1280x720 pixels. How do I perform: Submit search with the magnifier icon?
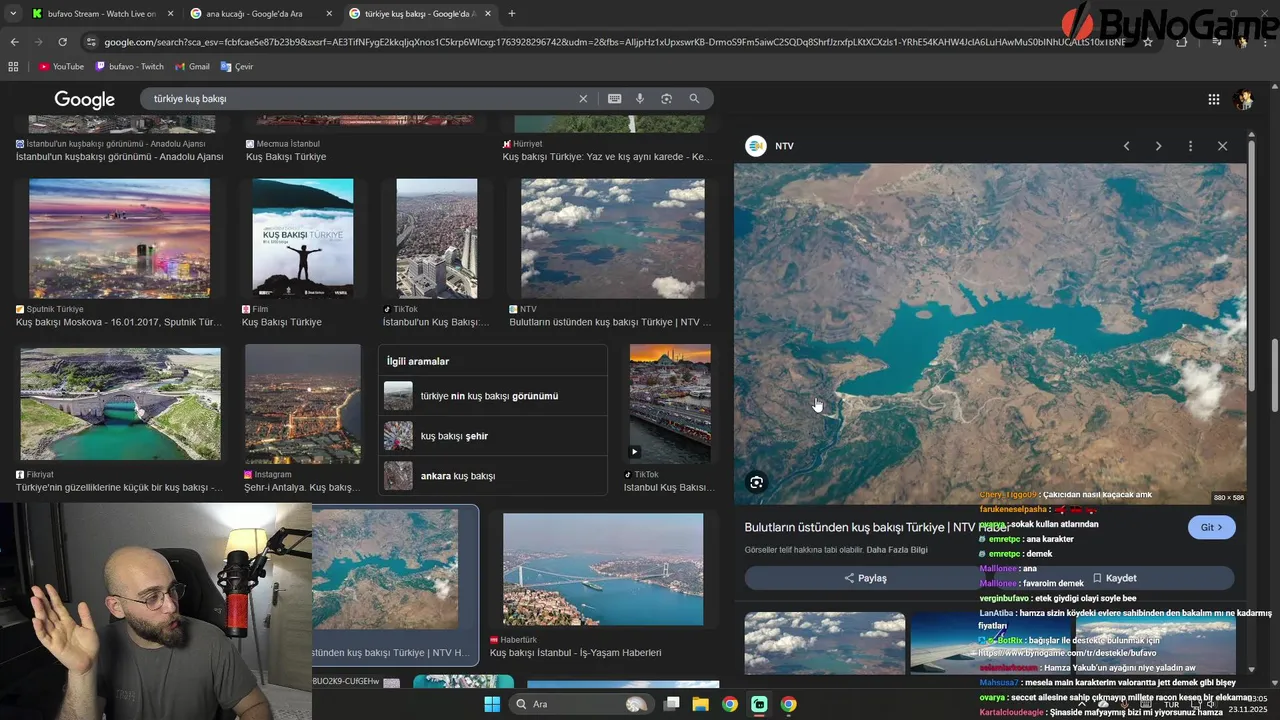point(694,99)
